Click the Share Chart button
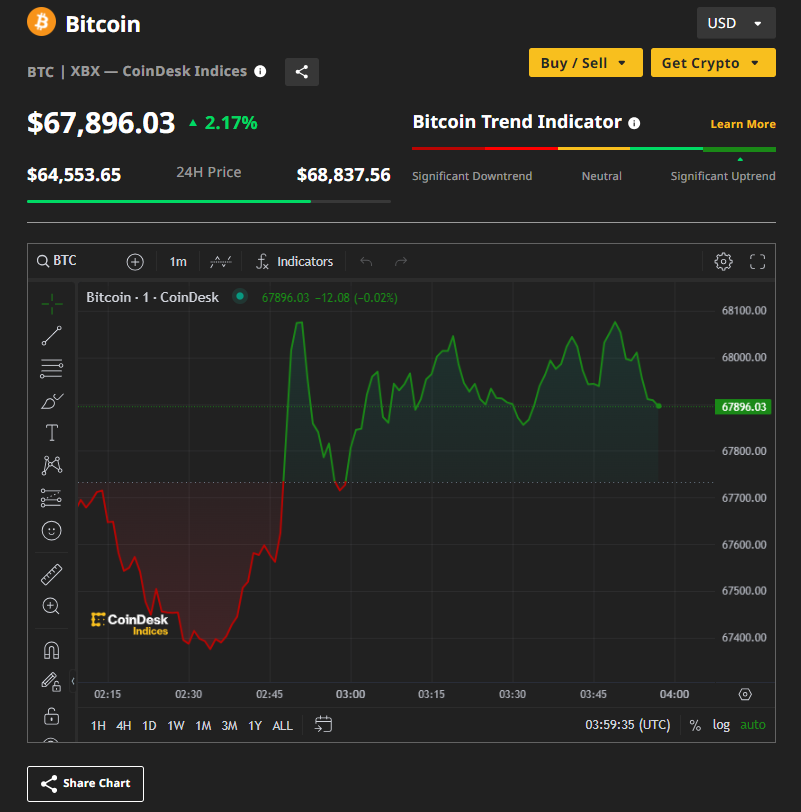 click(85, 784)
